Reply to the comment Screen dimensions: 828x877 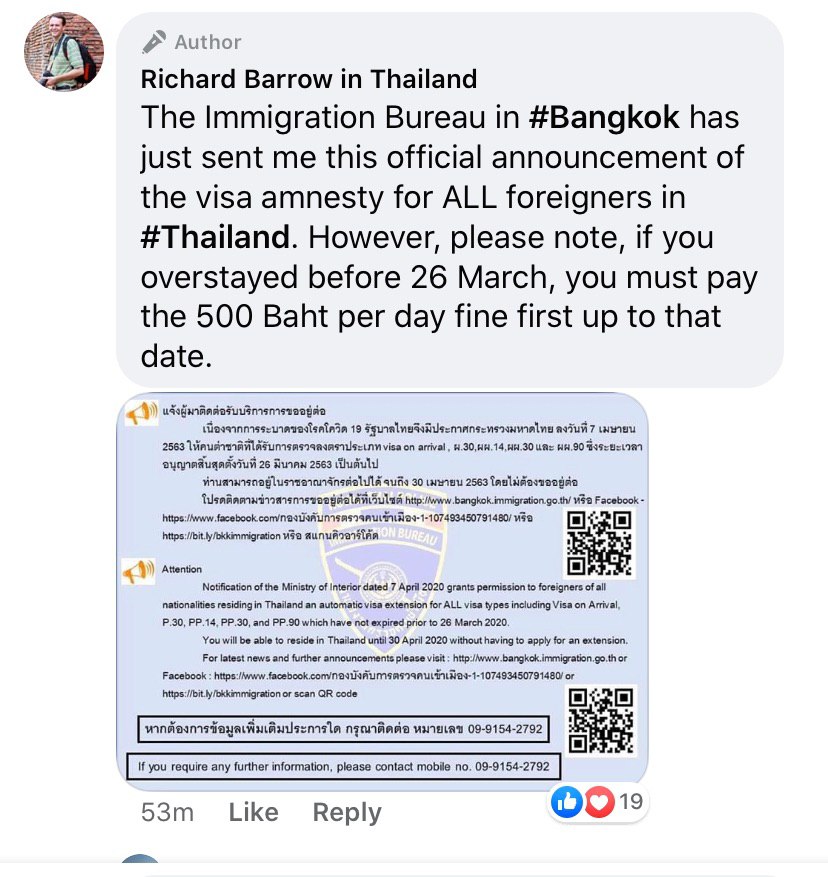pyautogui.click(x=347, y=812)
